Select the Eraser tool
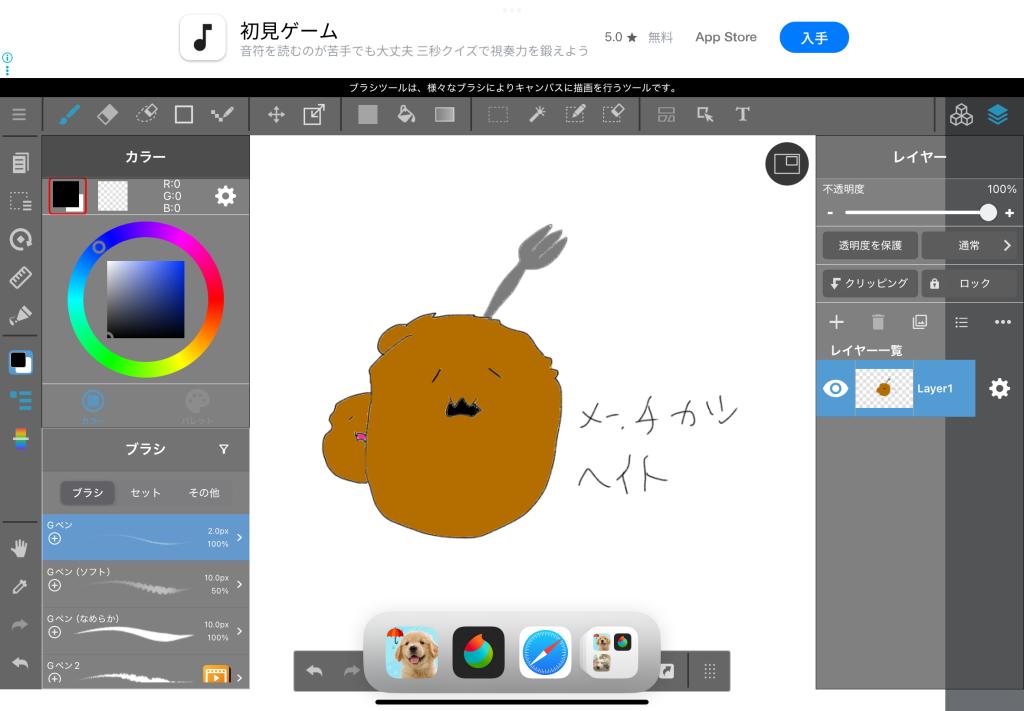1024x711 pixels. coord(108,115)
